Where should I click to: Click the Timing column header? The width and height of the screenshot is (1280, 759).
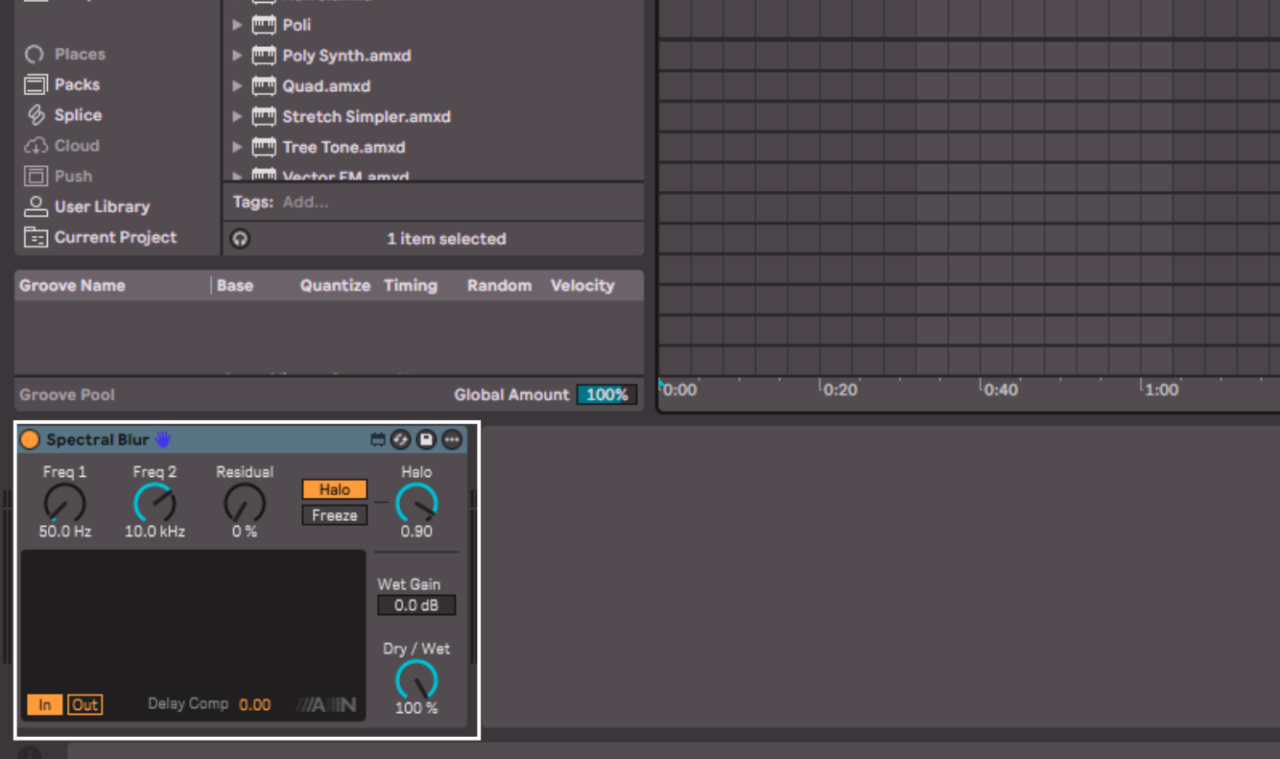click(x=411, y=285)
